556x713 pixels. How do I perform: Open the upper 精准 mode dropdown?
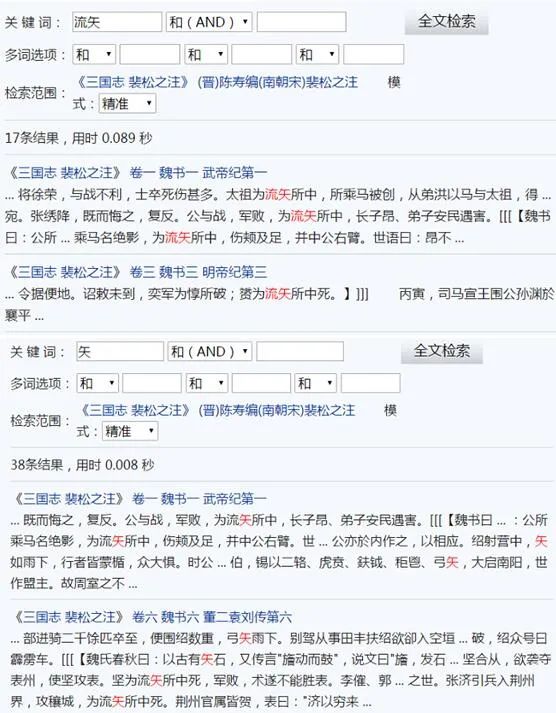127,104
